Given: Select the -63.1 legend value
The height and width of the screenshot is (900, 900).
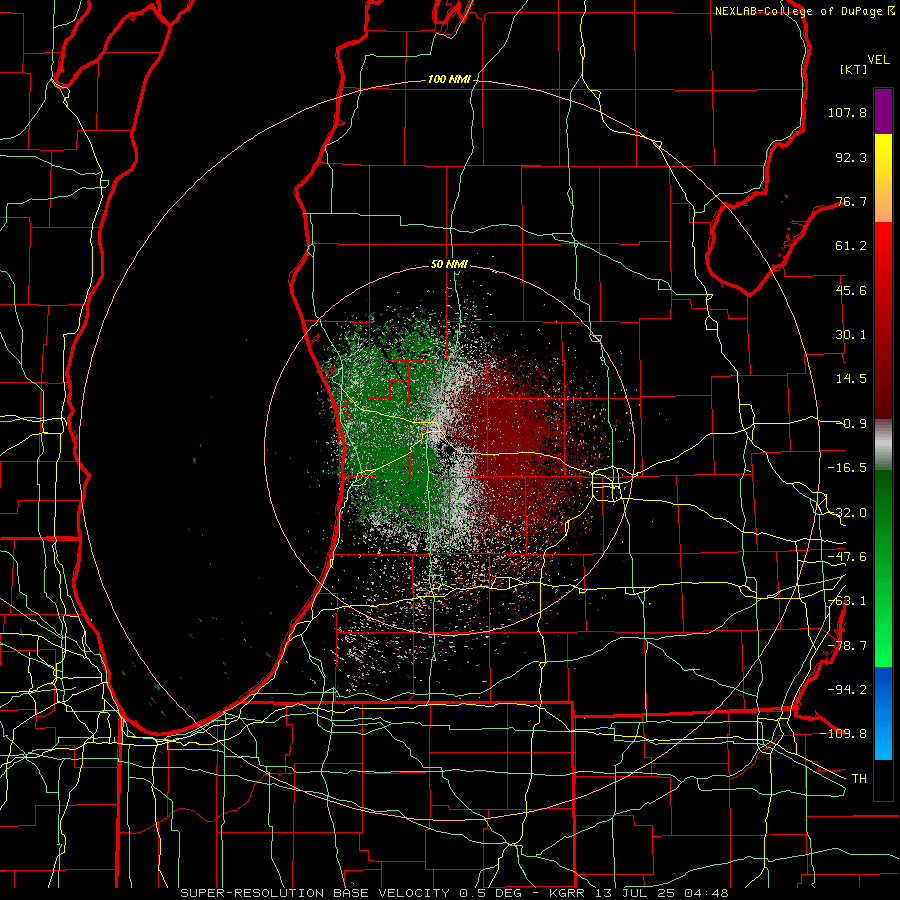Looking at the screenshot, I should click(x=847, y=601).
